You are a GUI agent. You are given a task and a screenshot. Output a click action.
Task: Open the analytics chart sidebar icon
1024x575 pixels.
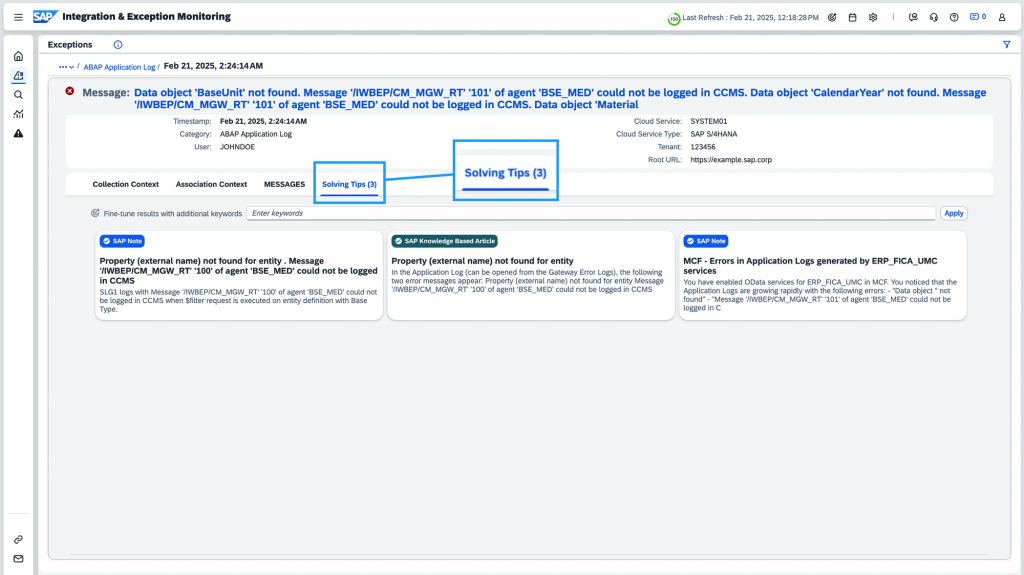(x=18, y=114)
